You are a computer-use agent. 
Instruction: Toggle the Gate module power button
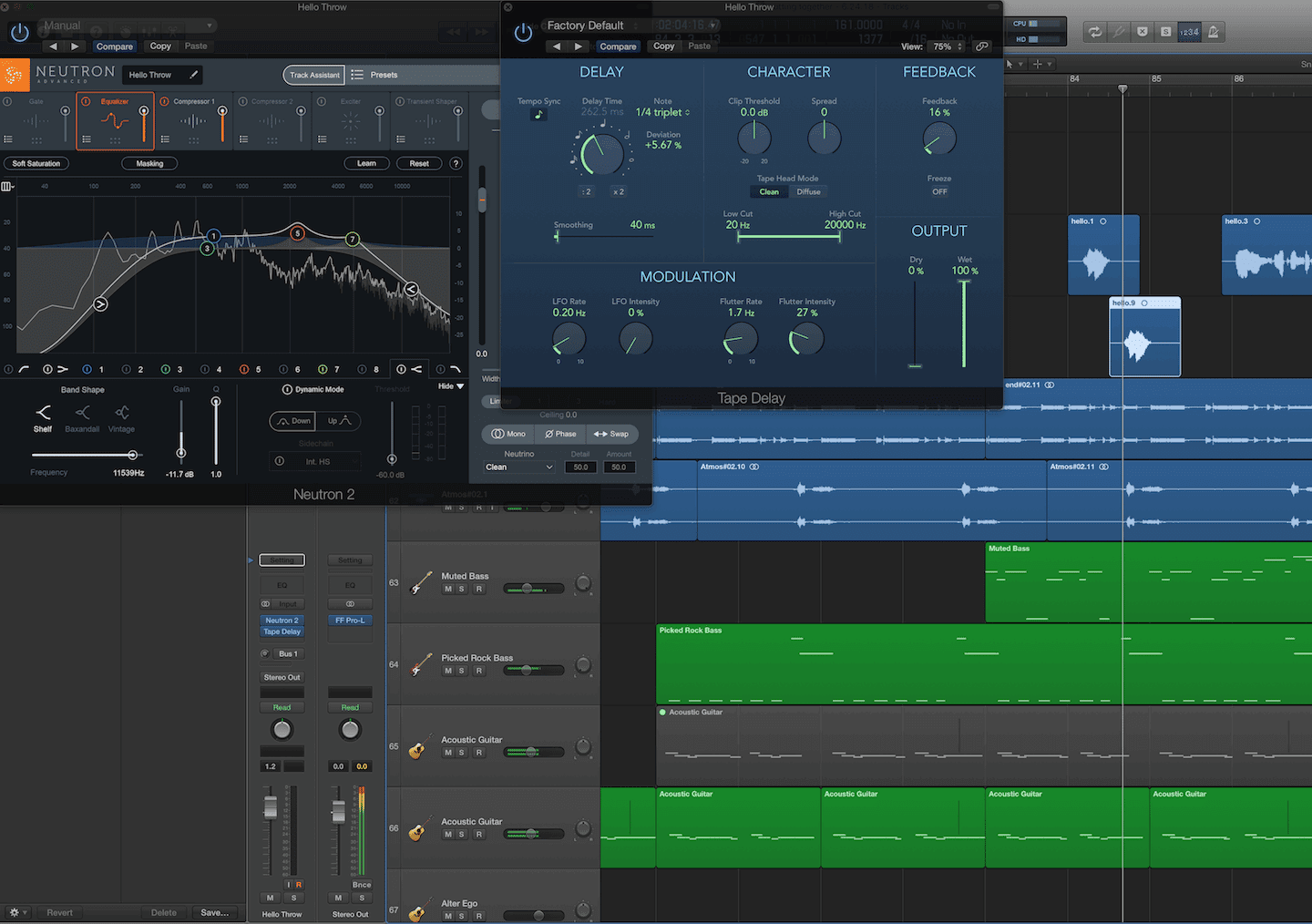pyautogui.click(x=8, y=101)
